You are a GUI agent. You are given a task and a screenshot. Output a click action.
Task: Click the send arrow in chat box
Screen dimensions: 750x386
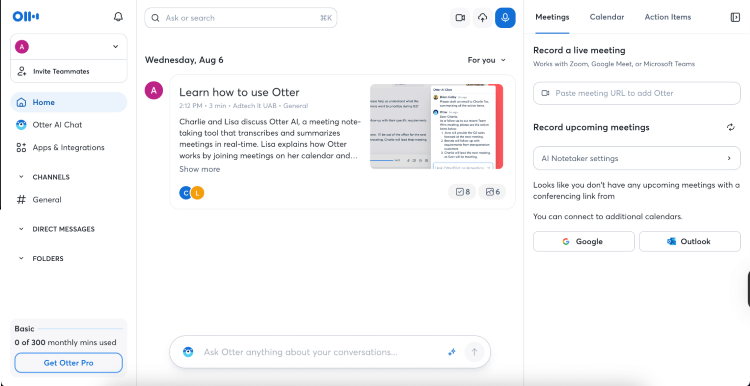click(474, 352)
